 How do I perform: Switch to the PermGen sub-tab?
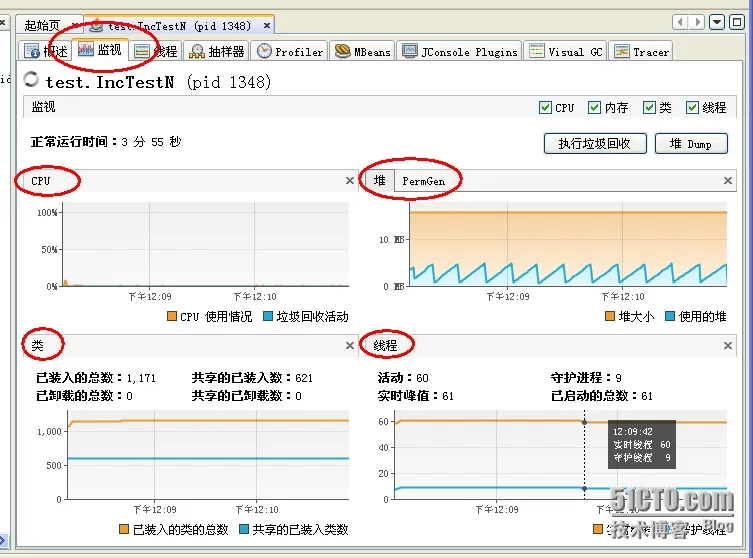coord(424,181)
